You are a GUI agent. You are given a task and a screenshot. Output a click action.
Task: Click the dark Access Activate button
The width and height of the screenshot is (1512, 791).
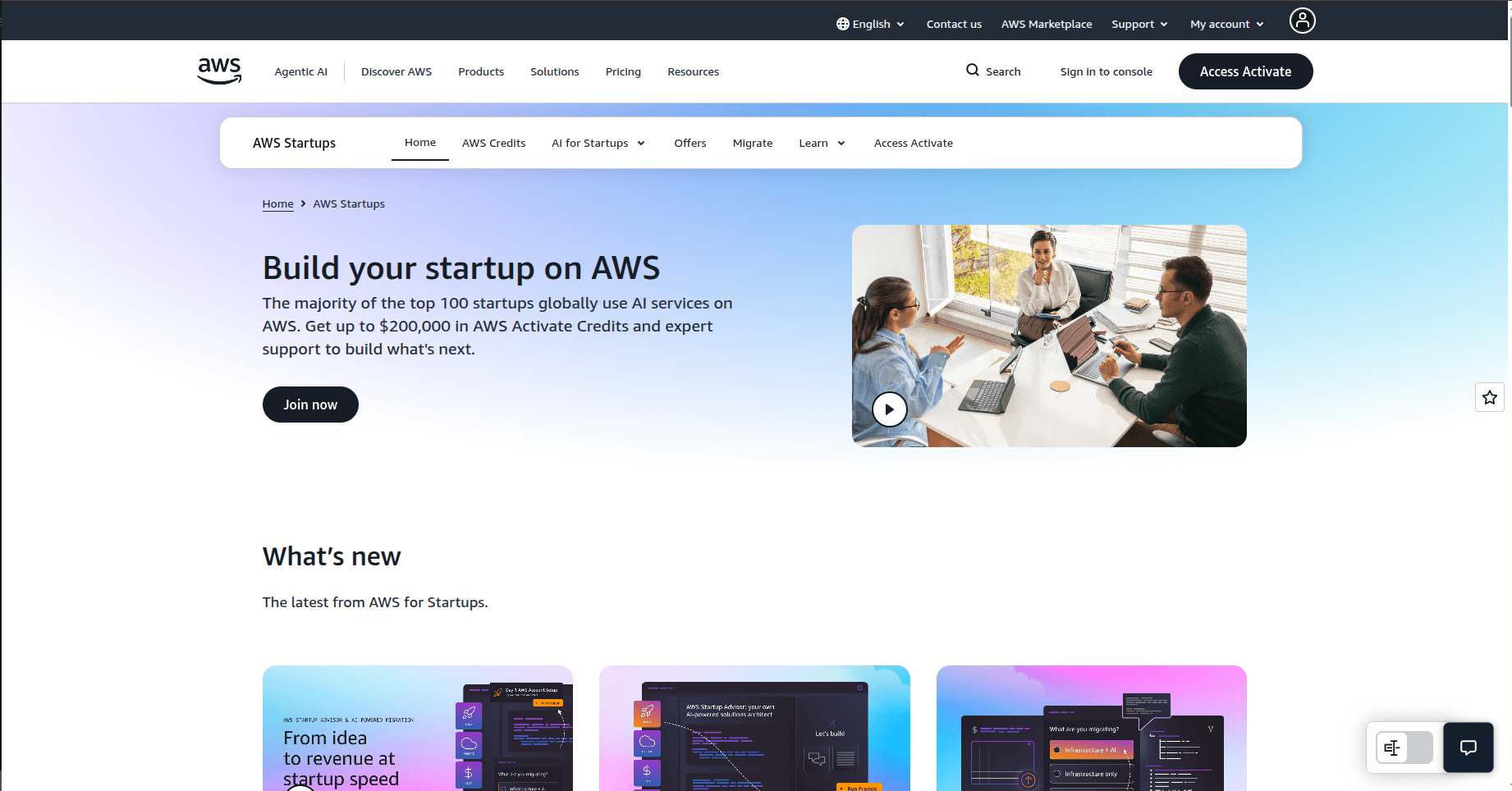pyautogui.click(x=1245, y=71)
